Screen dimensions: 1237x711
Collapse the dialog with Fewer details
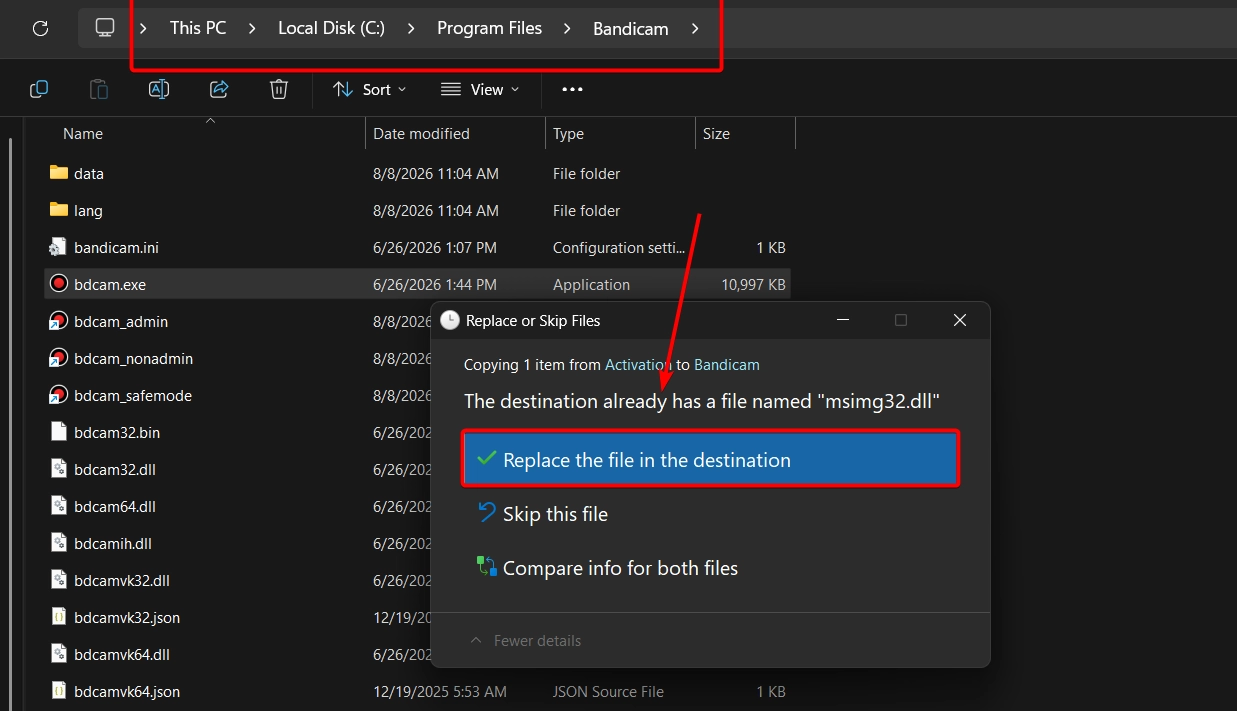click(x=525, y=640)
